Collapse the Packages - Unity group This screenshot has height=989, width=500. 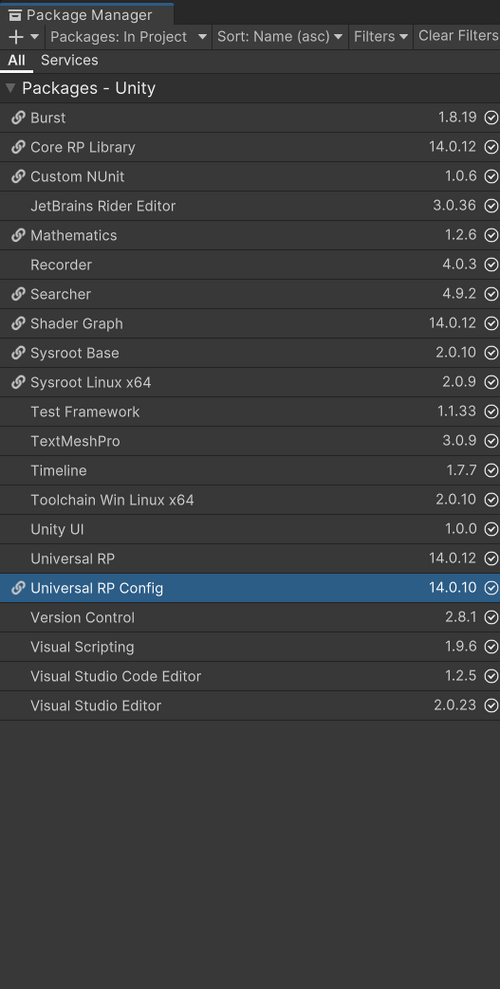[x=10, y=88]
